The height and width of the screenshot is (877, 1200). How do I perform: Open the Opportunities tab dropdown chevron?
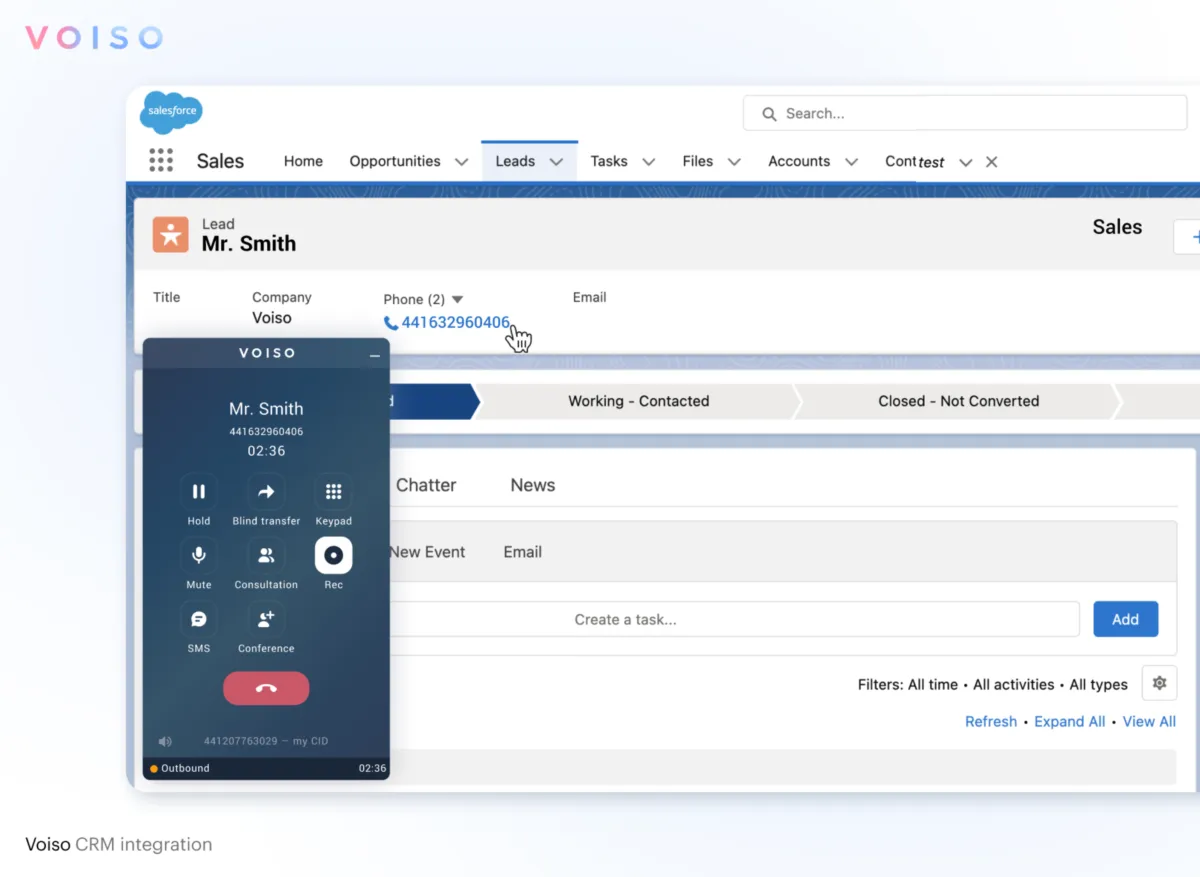(461, 162)
